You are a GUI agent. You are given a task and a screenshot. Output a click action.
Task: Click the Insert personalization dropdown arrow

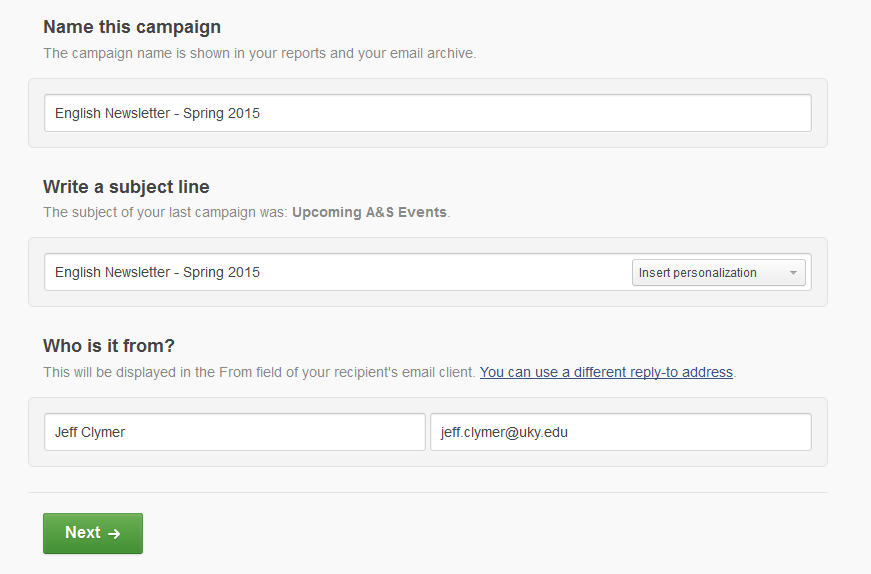pyautogui.click(x=793, y=273)
